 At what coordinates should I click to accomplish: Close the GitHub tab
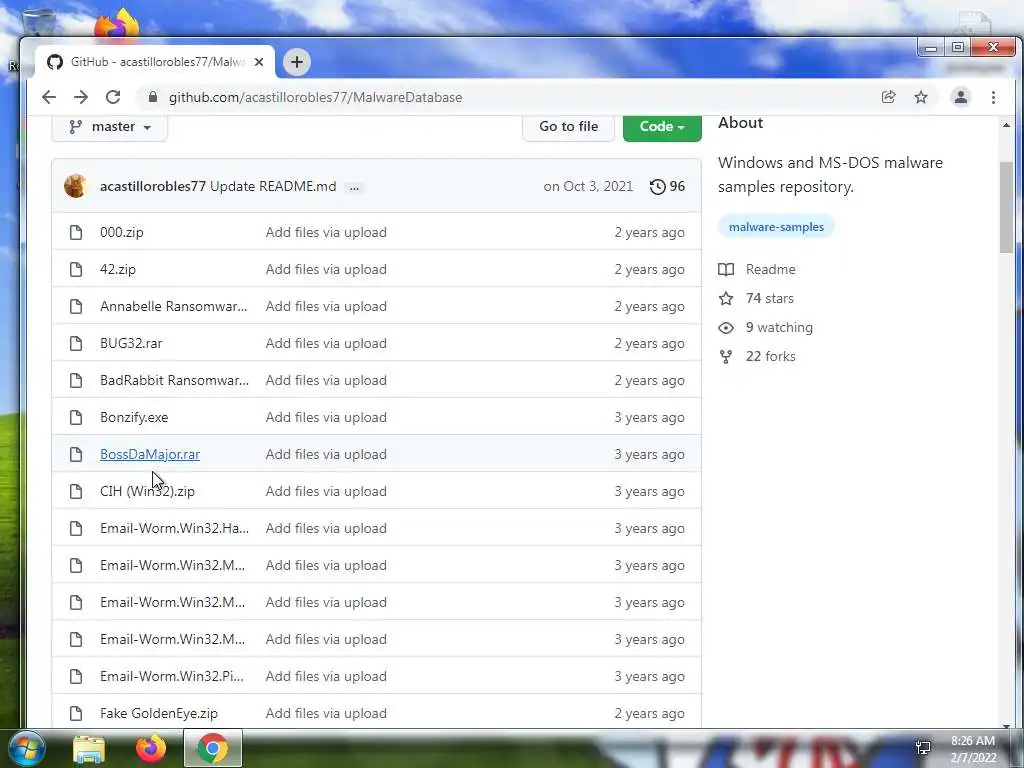pyautogui.click(x=259, y=62)
